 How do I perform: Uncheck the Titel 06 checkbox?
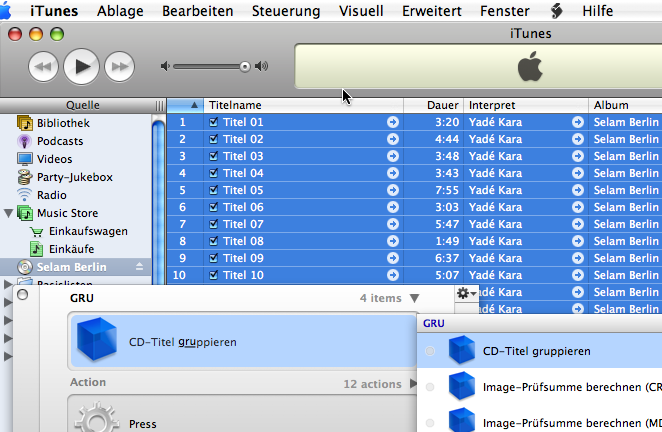(x=214, y=207)
